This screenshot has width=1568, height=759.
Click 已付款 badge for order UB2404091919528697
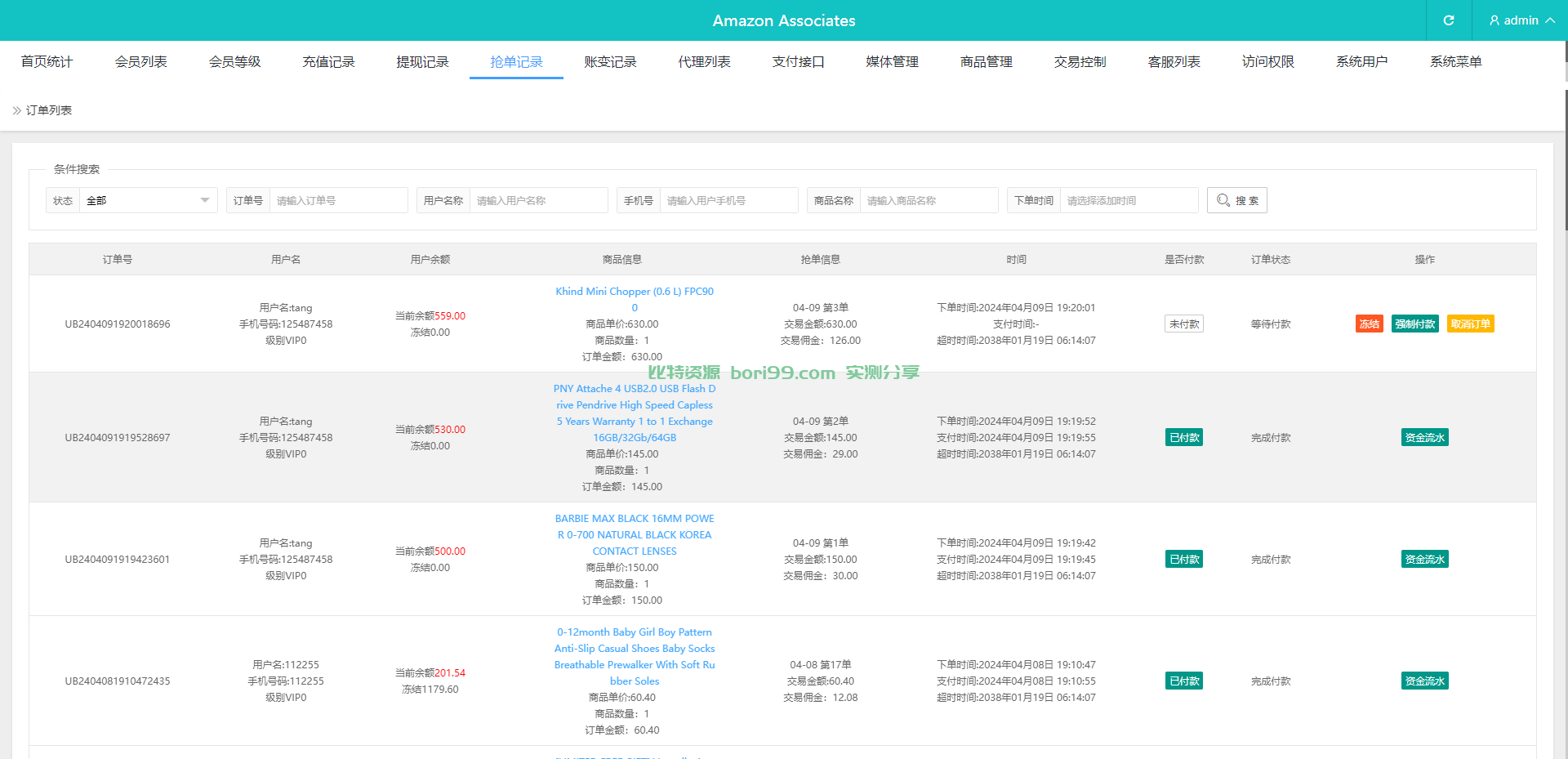coord(1184,438)
